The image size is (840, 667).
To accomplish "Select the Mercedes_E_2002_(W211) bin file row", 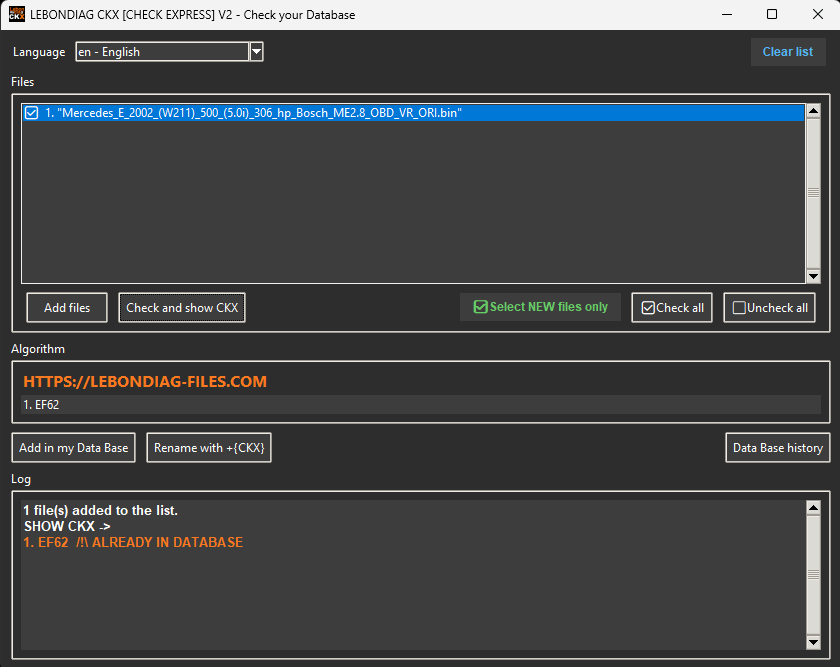I will (x=413, y=113).
